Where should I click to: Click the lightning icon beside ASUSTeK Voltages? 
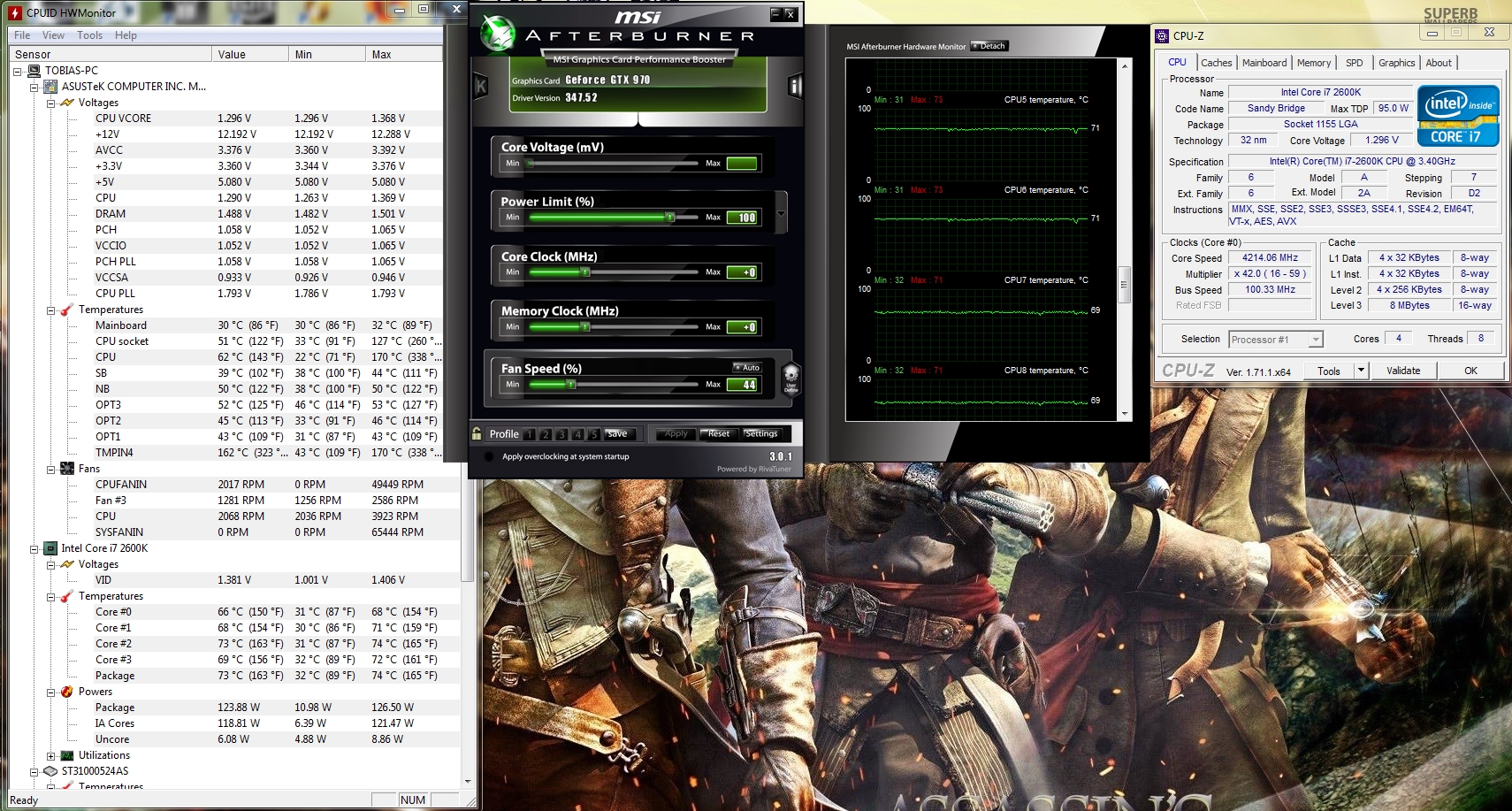coord(66,103)
